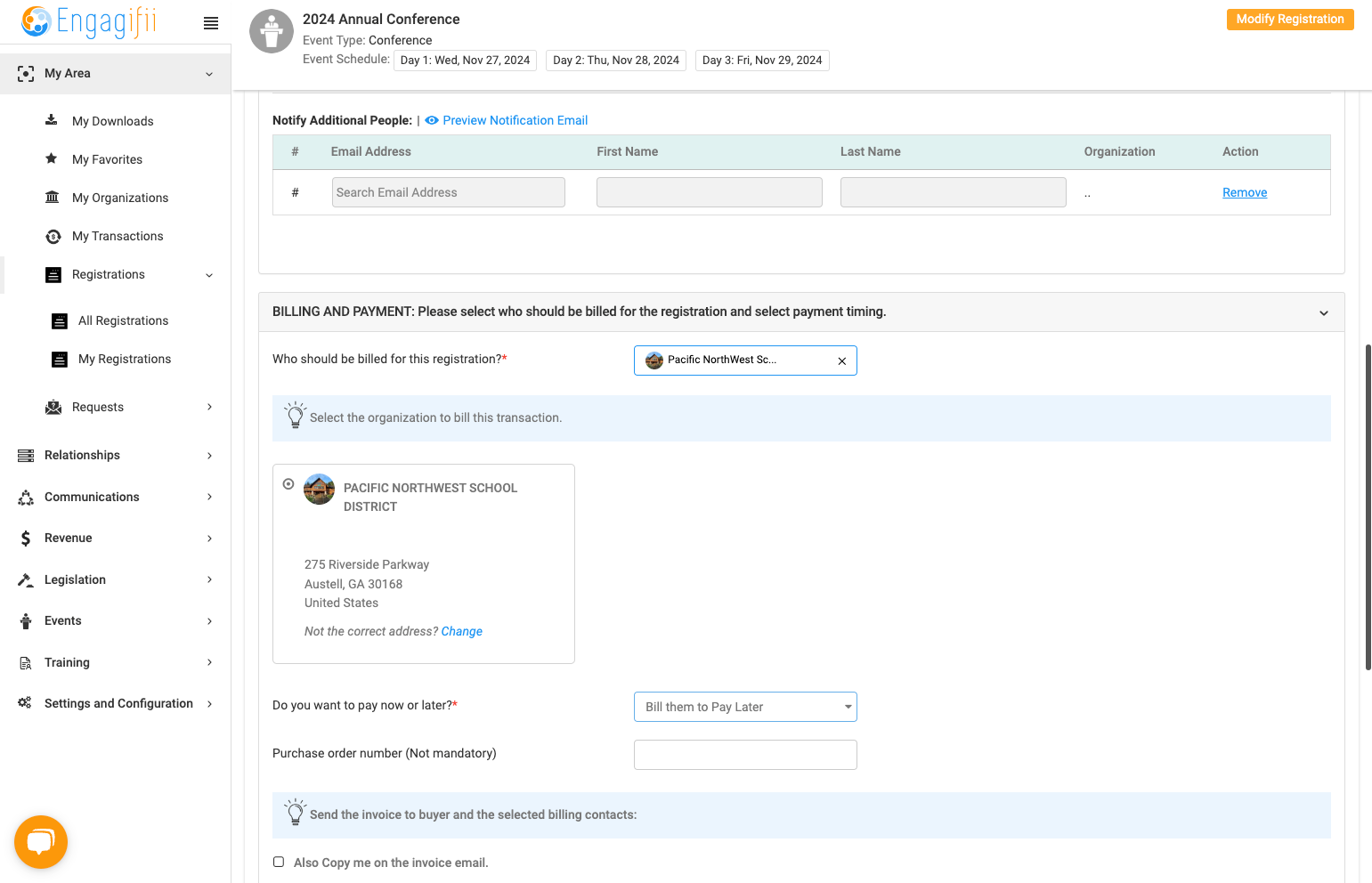Screen dimensions: 1372x883
Task: Open My Downloads page
Action: tap(113, 121)
